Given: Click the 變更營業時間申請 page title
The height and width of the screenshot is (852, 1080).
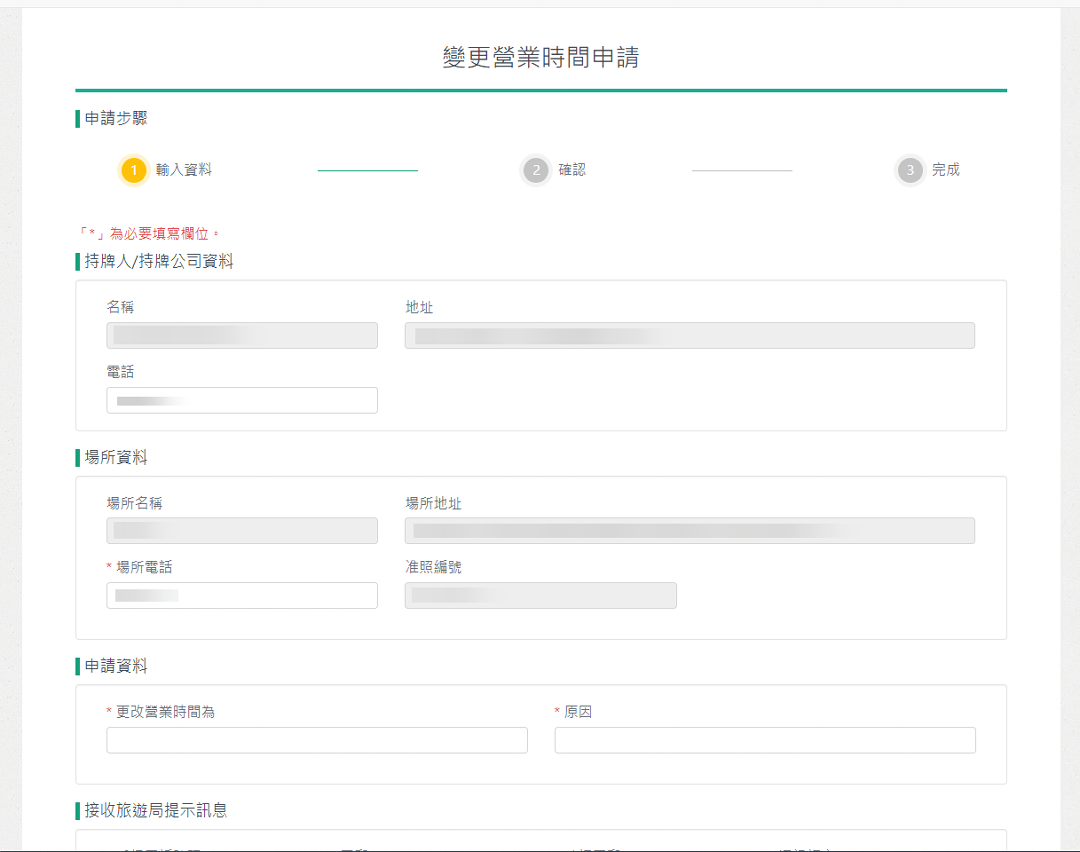Looking at the screenshot, I should (540, 58).
